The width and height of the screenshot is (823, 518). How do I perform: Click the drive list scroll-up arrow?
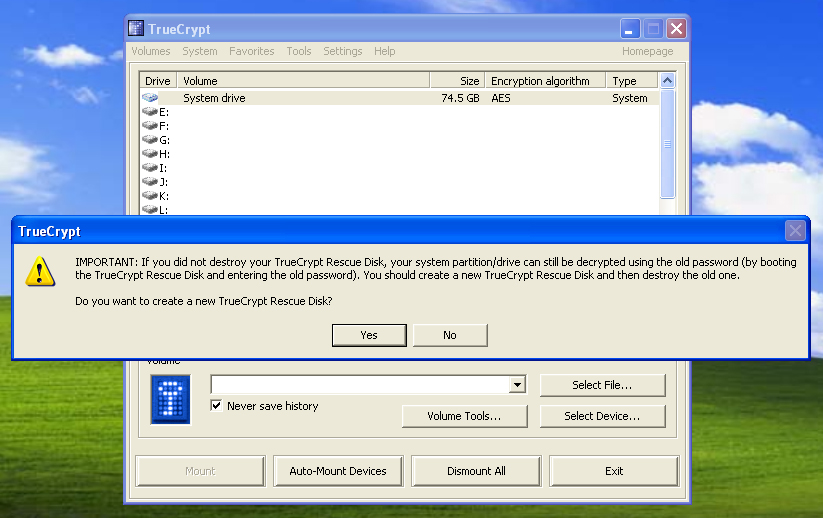667,80
